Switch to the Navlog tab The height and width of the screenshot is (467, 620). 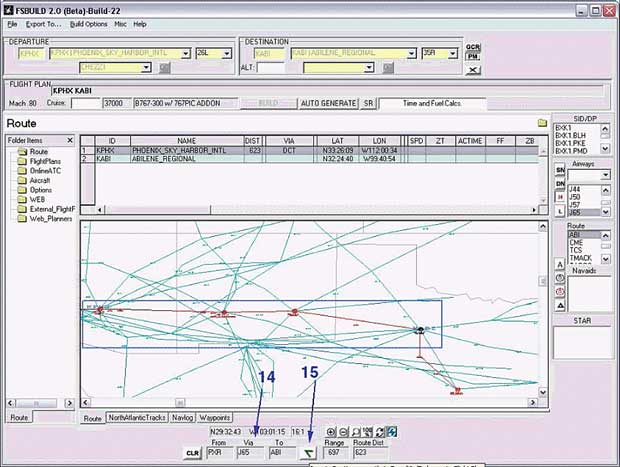coord(182,418)
